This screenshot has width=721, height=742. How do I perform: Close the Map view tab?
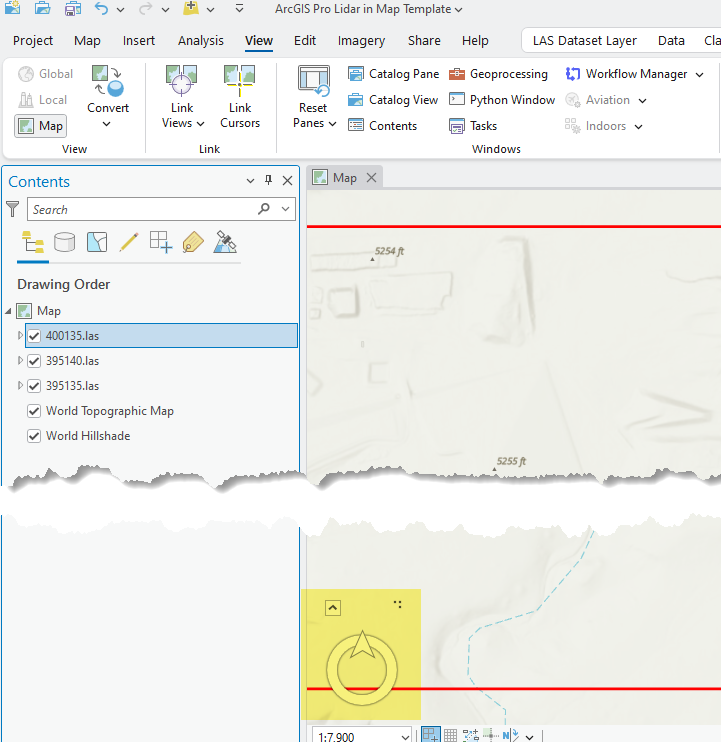click(x=371, y=178)
